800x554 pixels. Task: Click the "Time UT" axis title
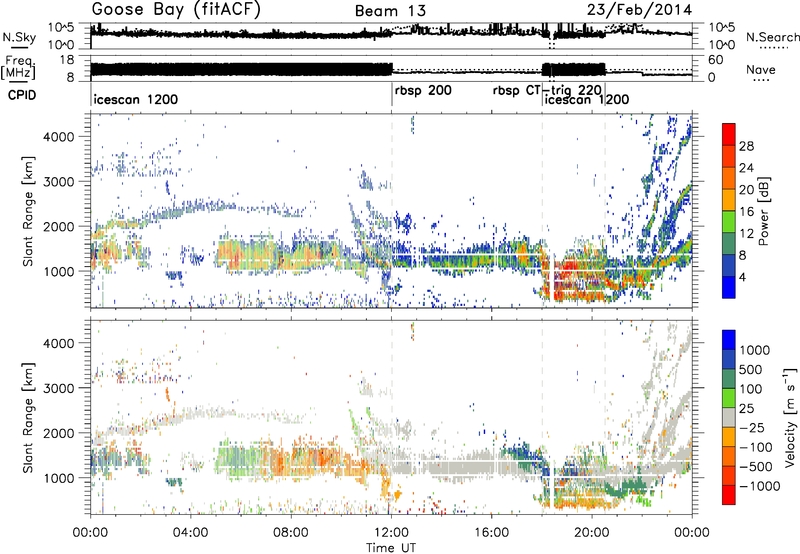(391, 548)
